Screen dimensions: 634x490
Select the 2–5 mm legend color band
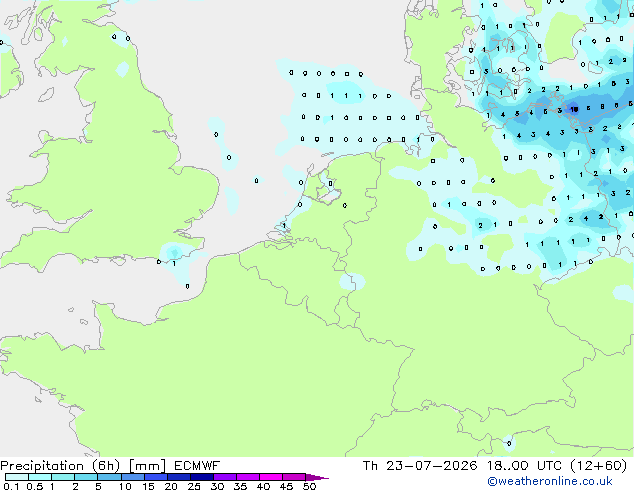86,477
